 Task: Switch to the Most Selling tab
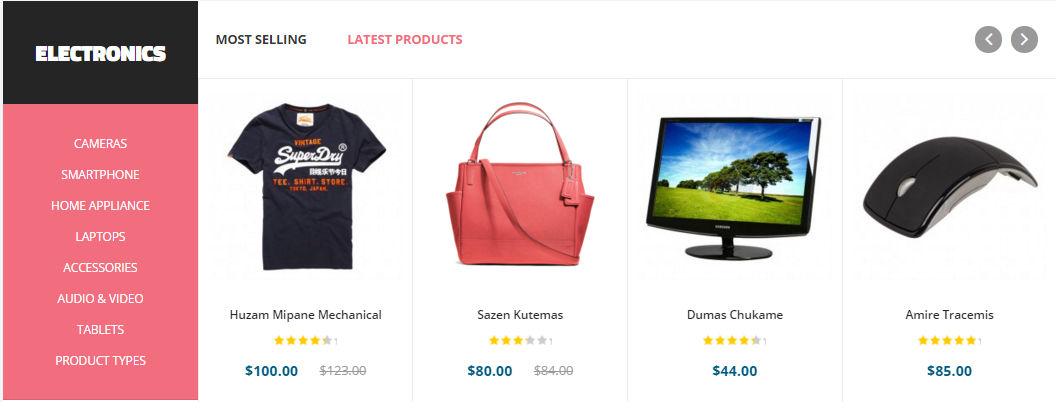pos(261,40)
